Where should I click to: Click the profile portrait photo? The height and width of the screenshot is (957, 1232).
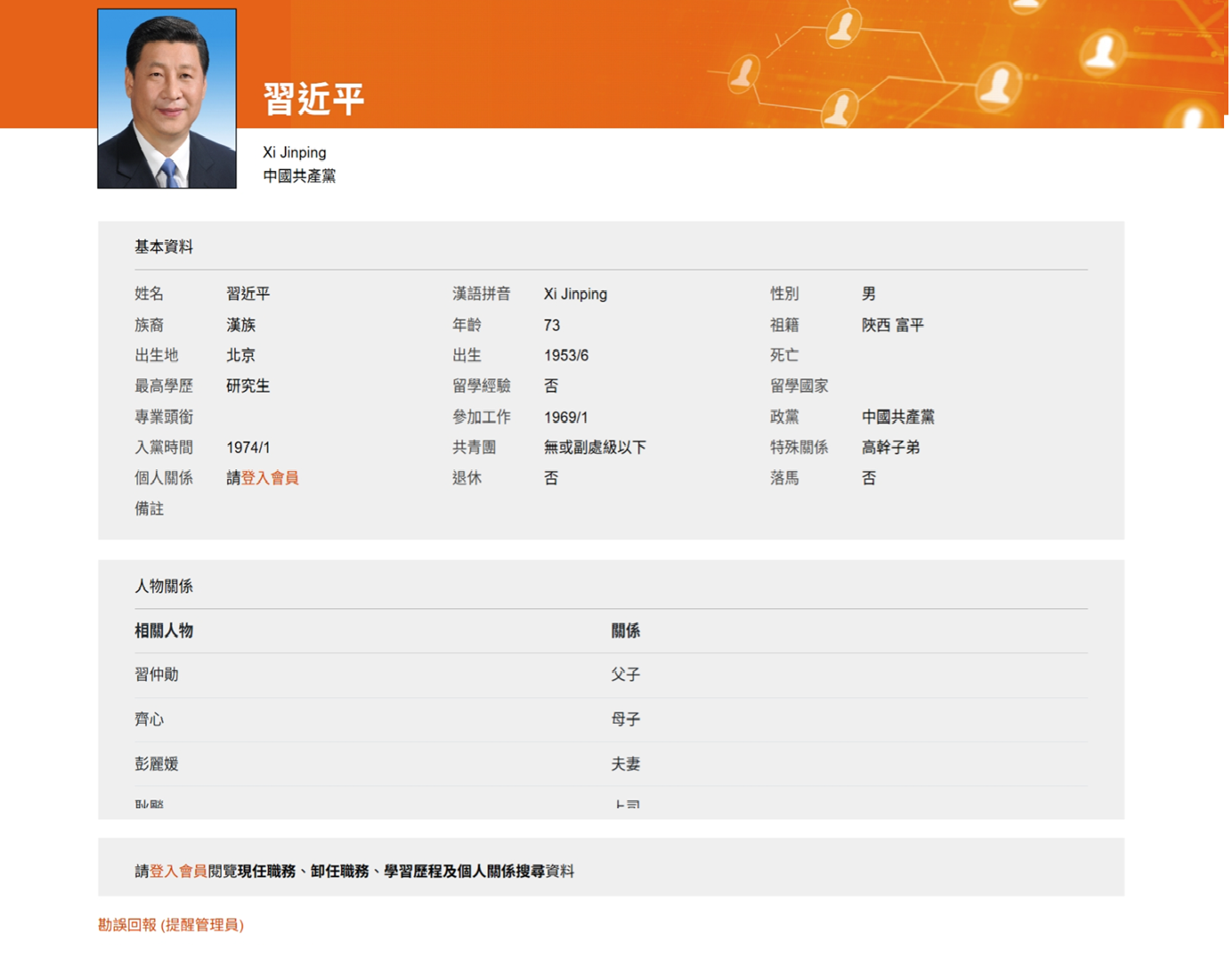point(166,99)
